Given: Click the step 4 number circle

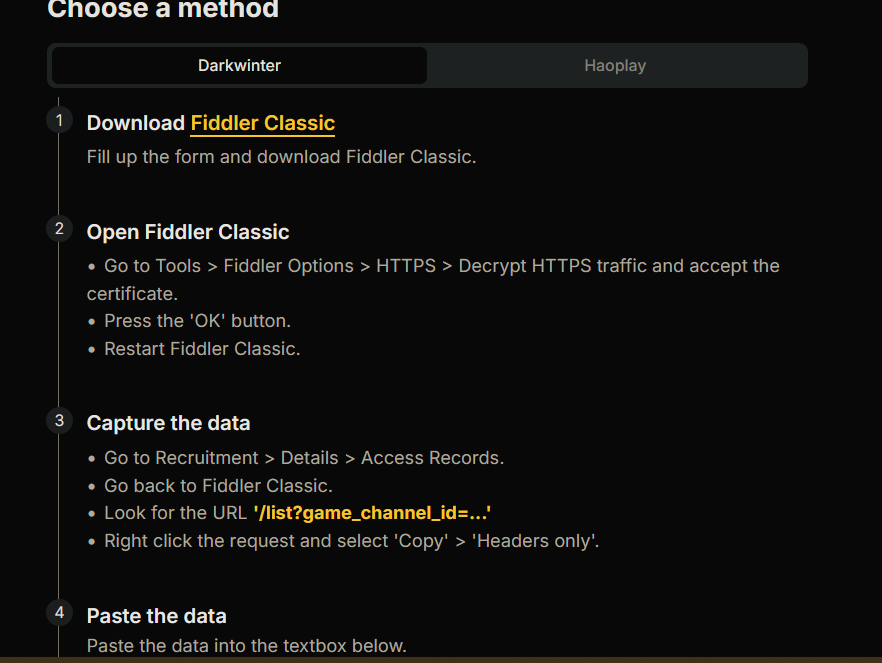Looking at the screenshot, I should [x=60, y=613].
